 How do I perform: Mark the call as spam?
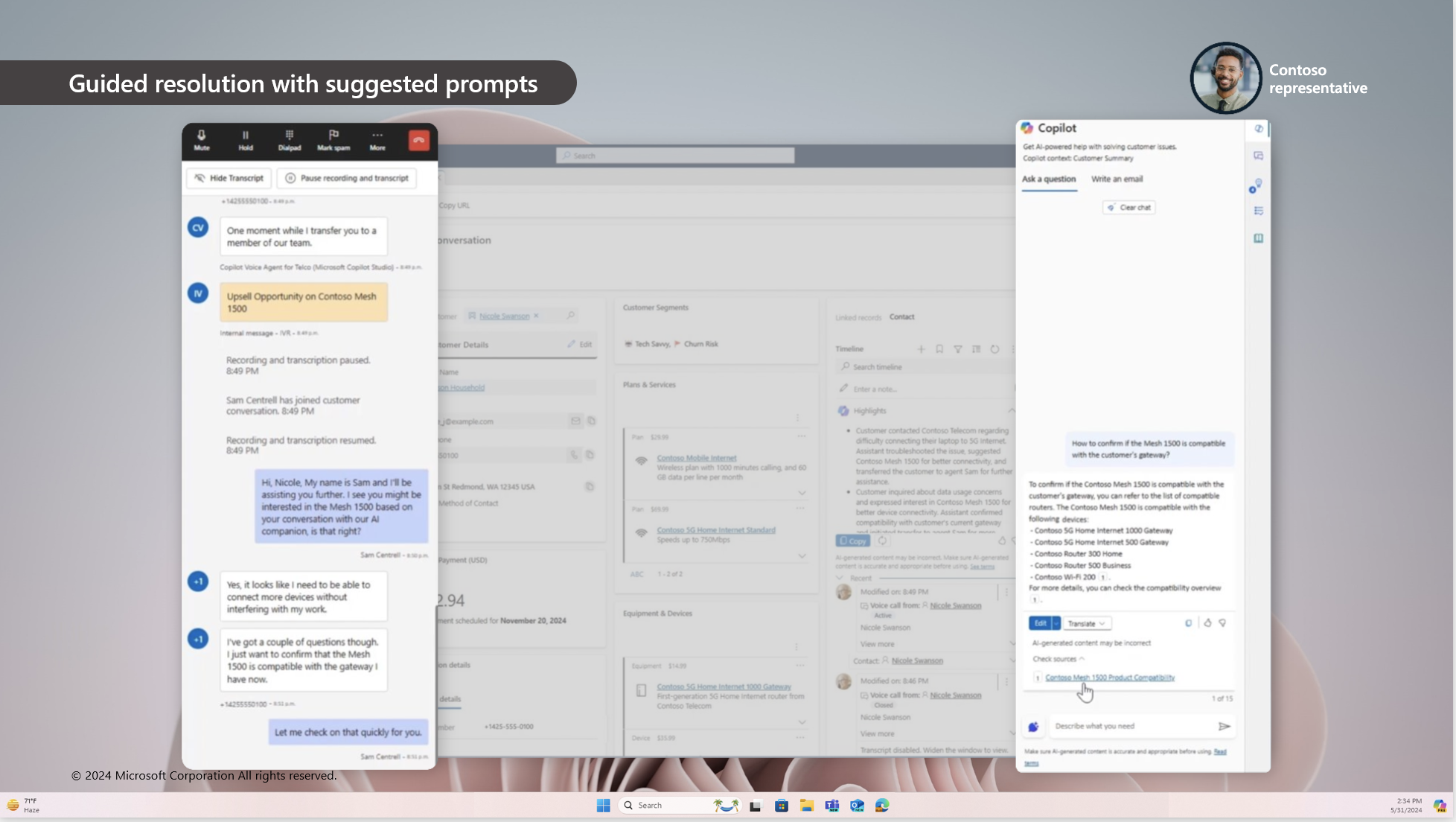tap(333, 140)
